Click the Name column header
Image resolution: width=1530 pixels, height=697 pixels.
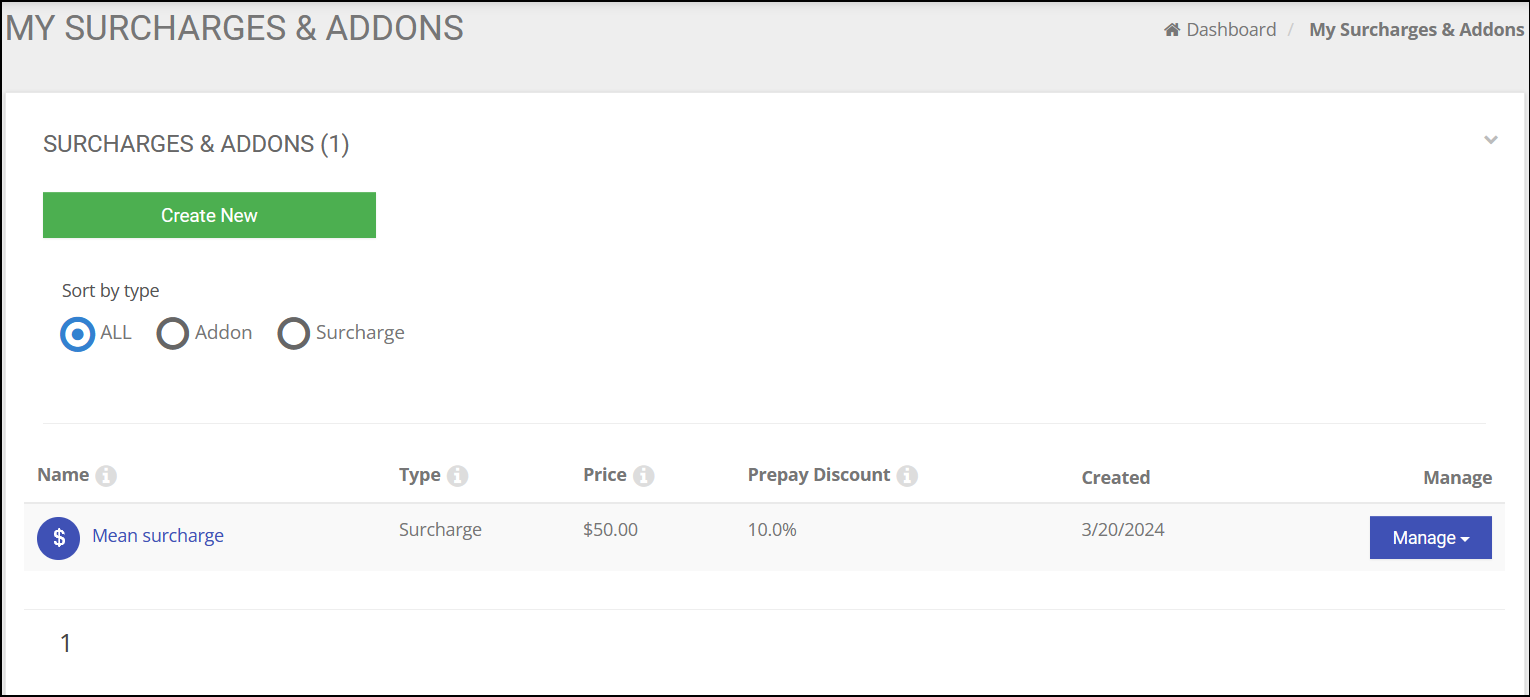(63, 475)
